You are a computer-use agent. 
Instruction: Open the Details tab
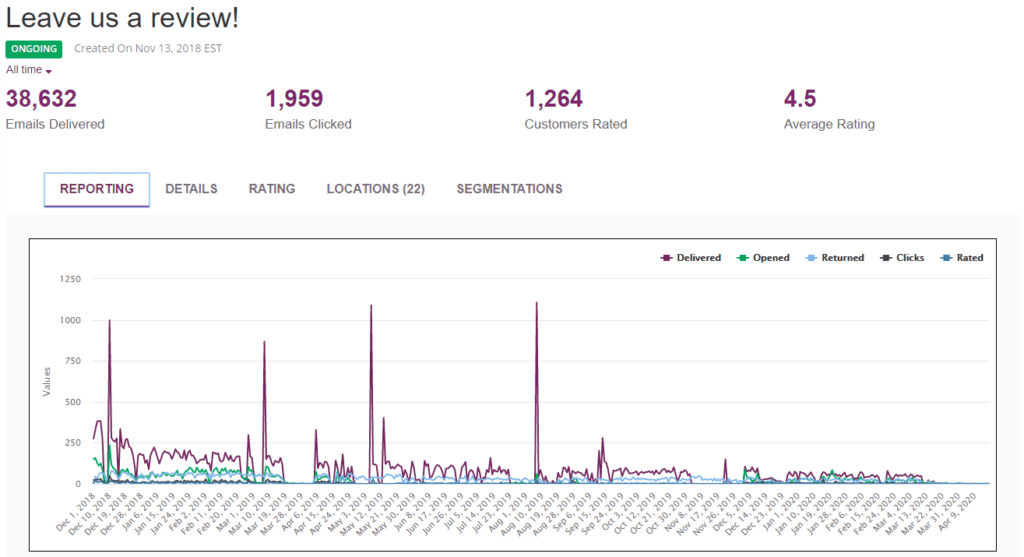191,189
